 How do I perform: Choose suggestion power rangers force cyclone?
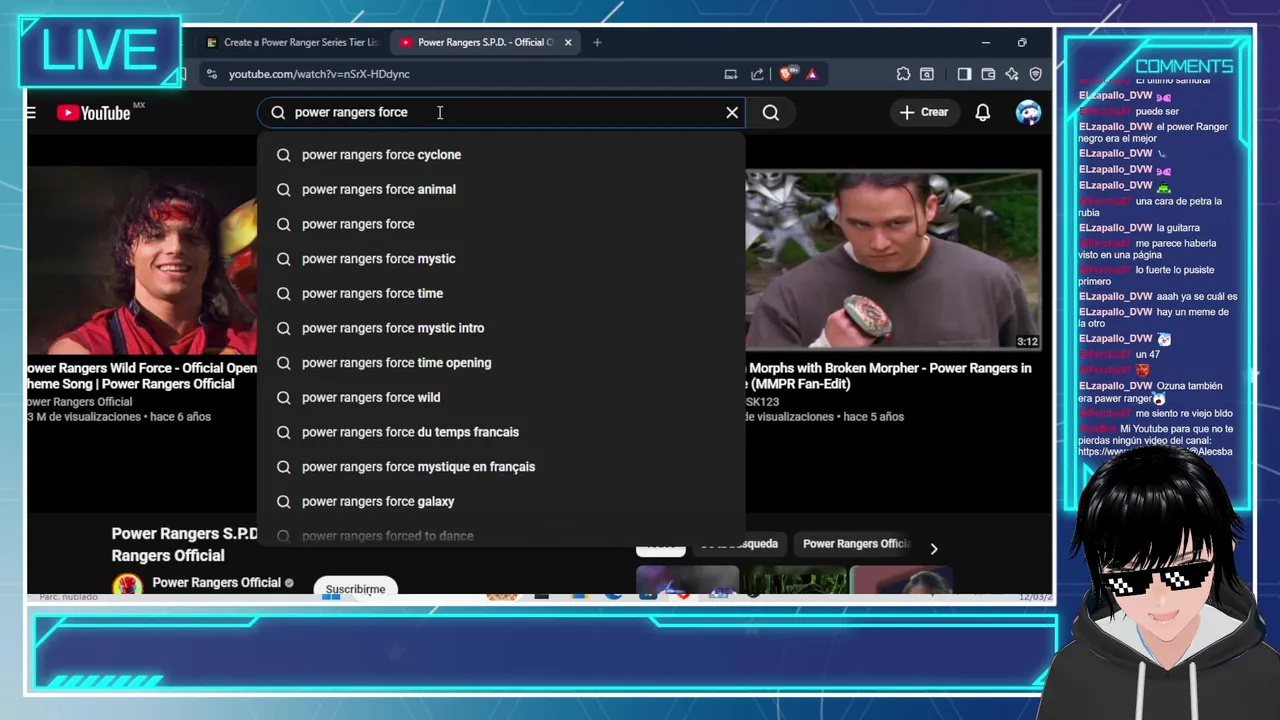[x=501, y=155]
